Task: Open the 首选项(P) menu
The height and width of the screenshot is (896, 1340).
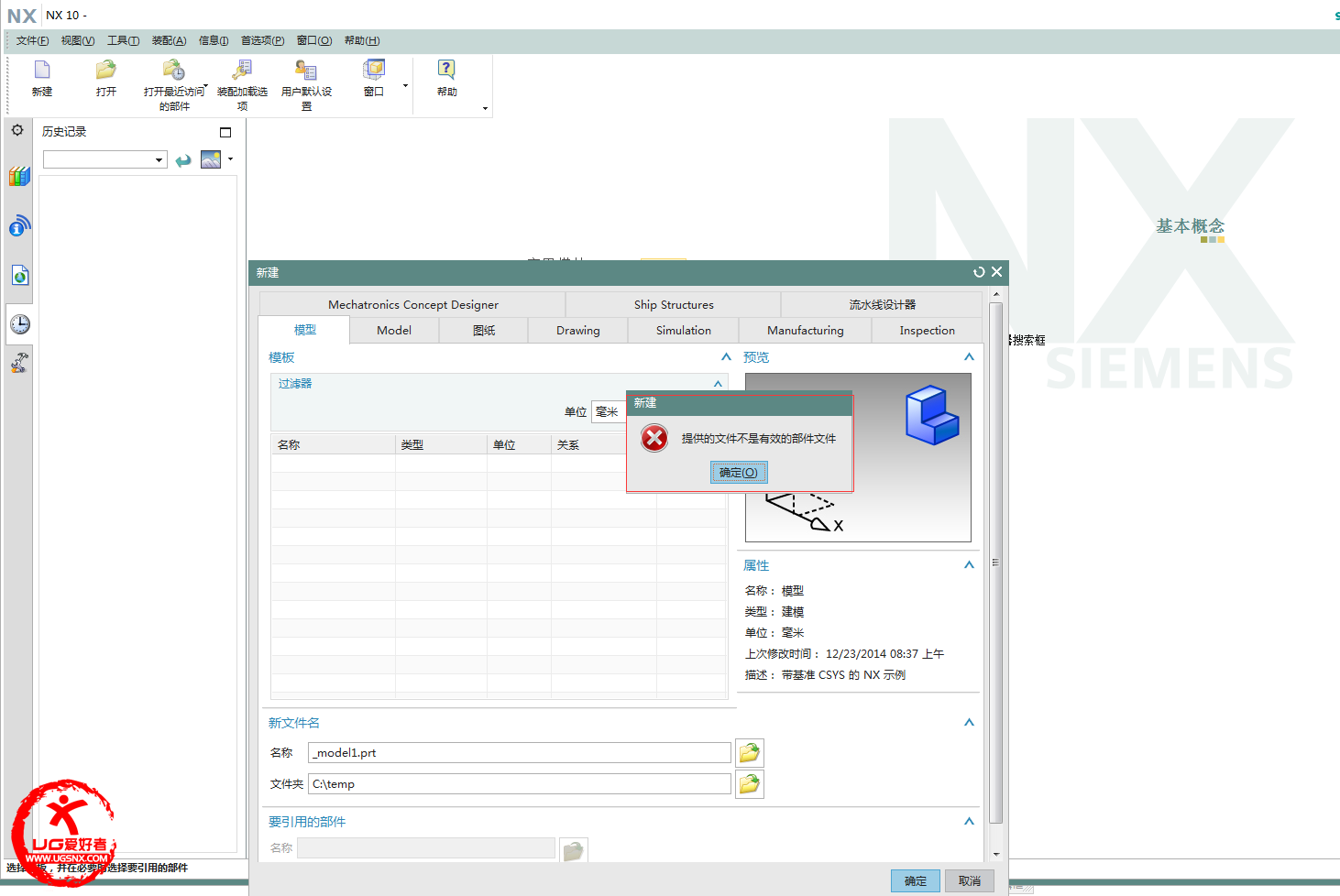Action: [x=262, y=40]
